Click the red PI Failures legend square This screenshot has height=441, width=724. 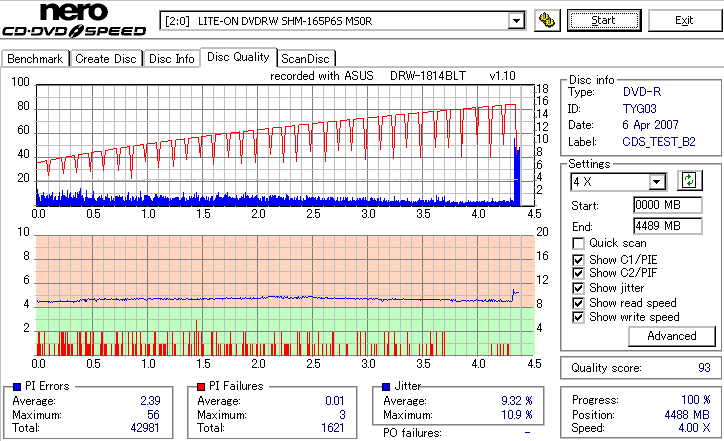pos(201,387)
